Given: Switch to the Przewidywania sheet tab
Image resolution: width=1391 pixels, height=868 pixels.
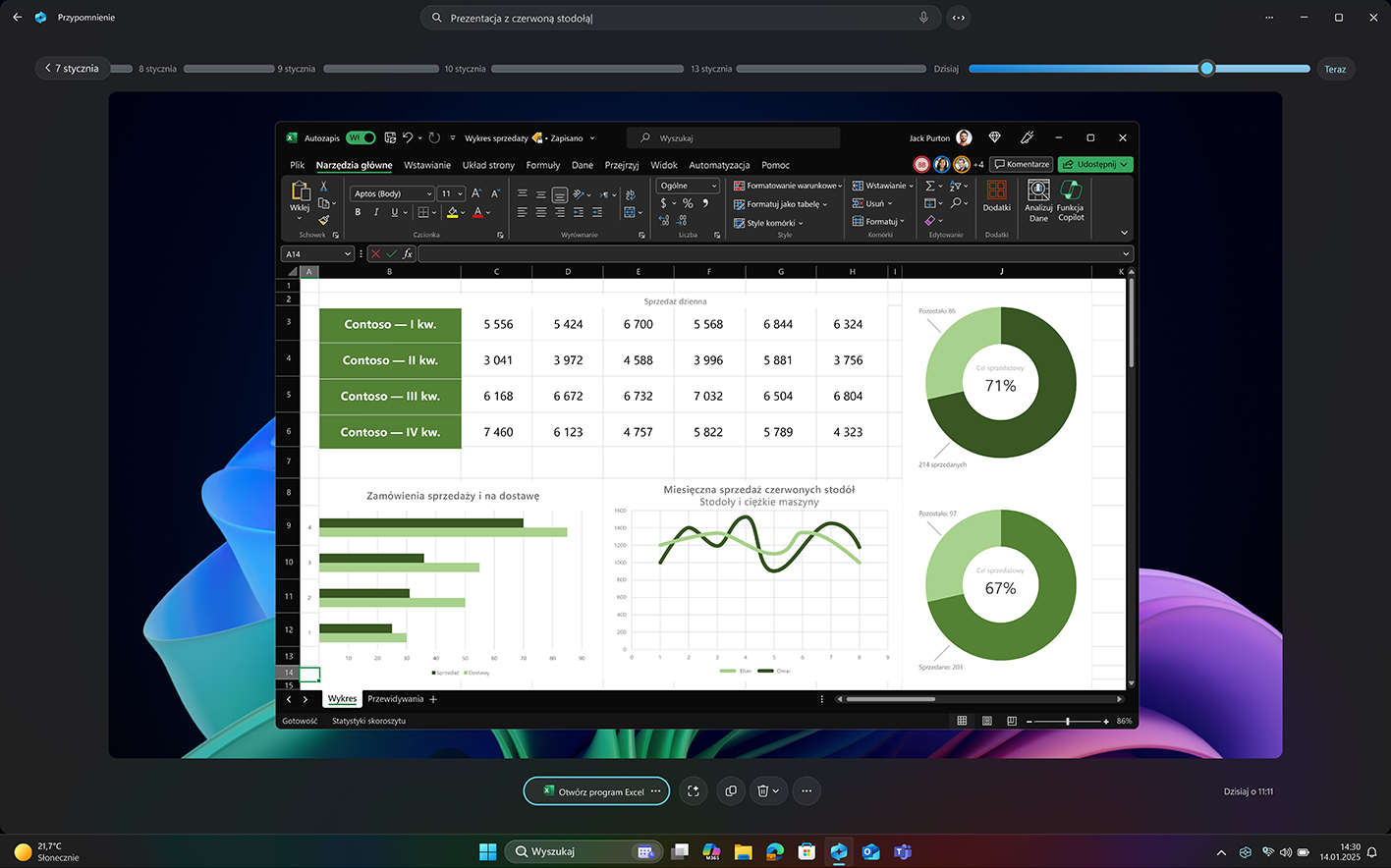Looking at the screenshot, I should [x=395, y=699].
